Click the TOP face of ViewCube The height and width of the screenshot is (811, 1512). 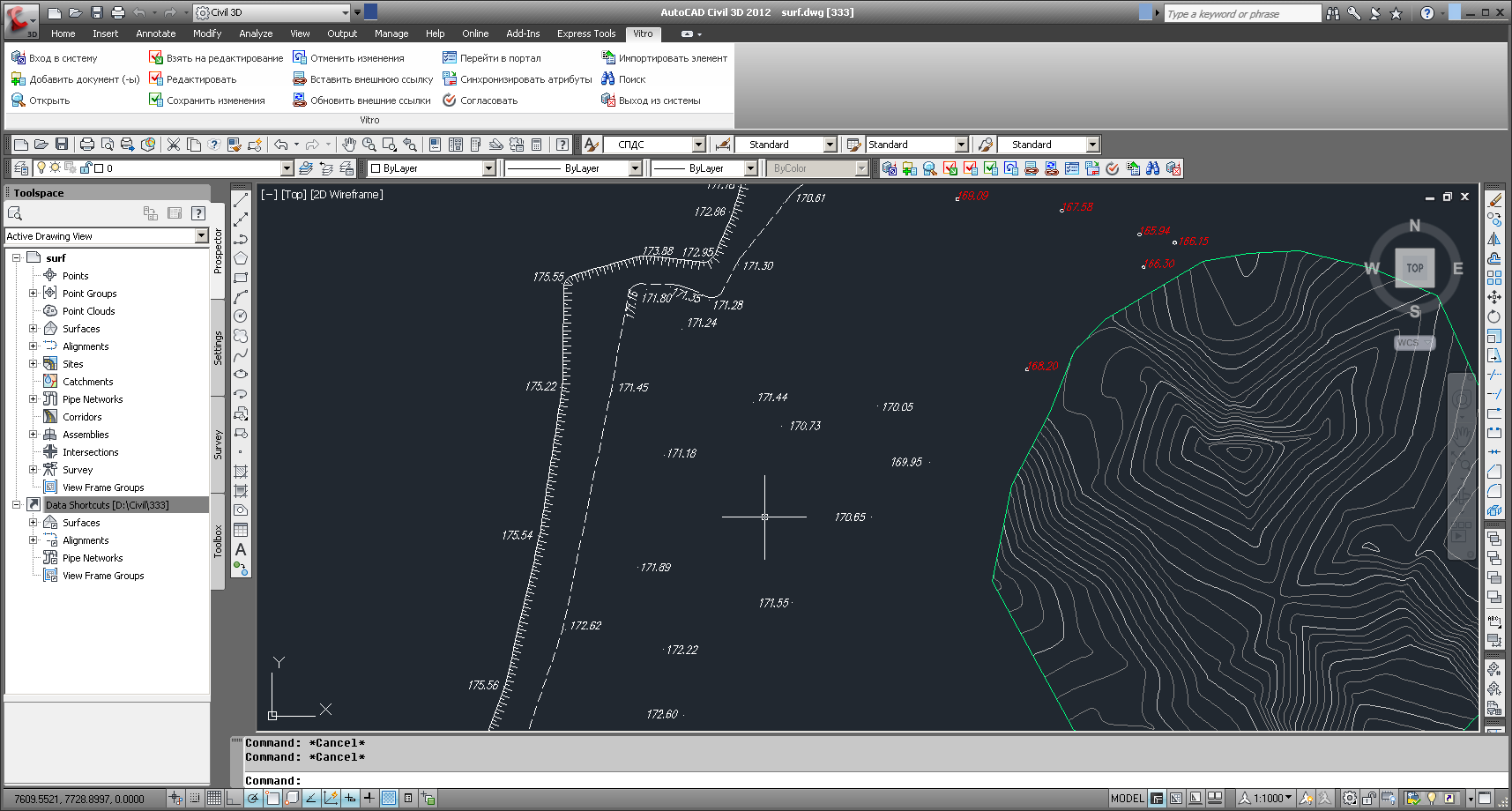pos(1415,268)
